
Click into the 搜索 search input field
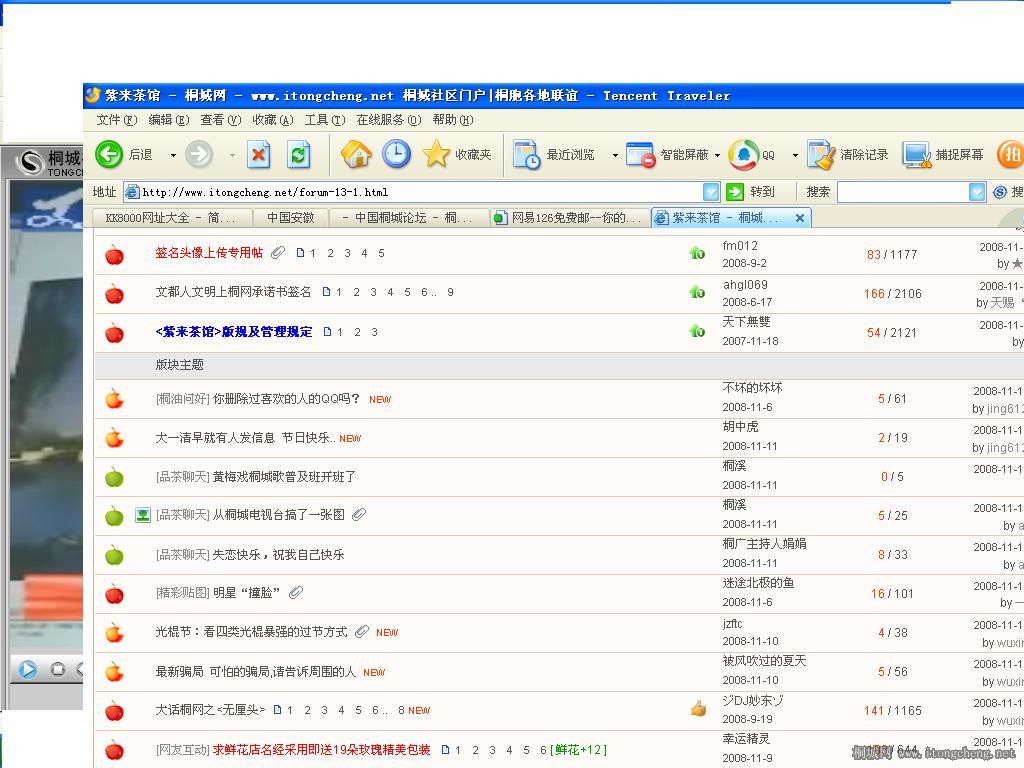pos(902,192)
